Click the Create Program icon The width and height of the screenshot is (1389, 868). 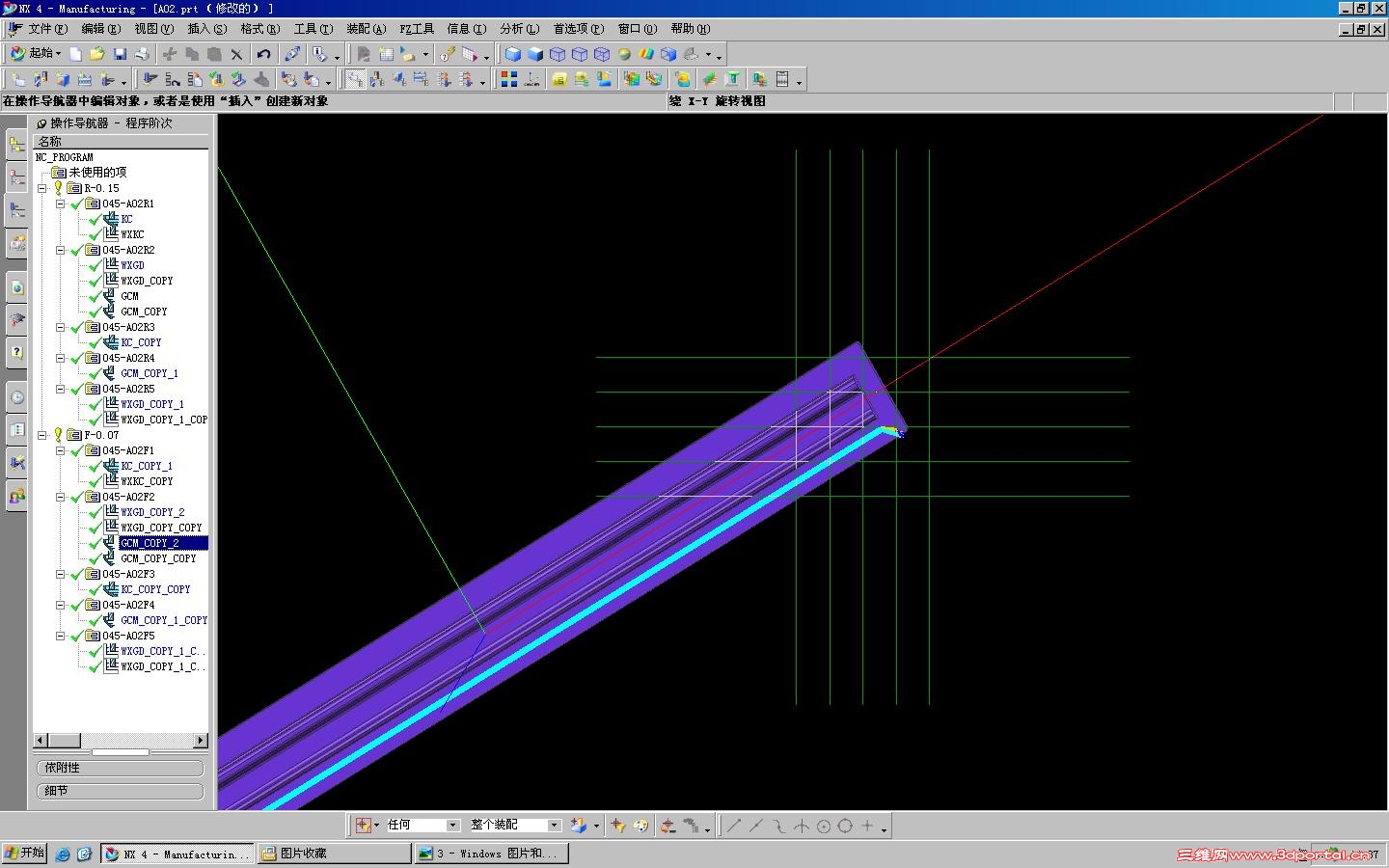[18, 79]
